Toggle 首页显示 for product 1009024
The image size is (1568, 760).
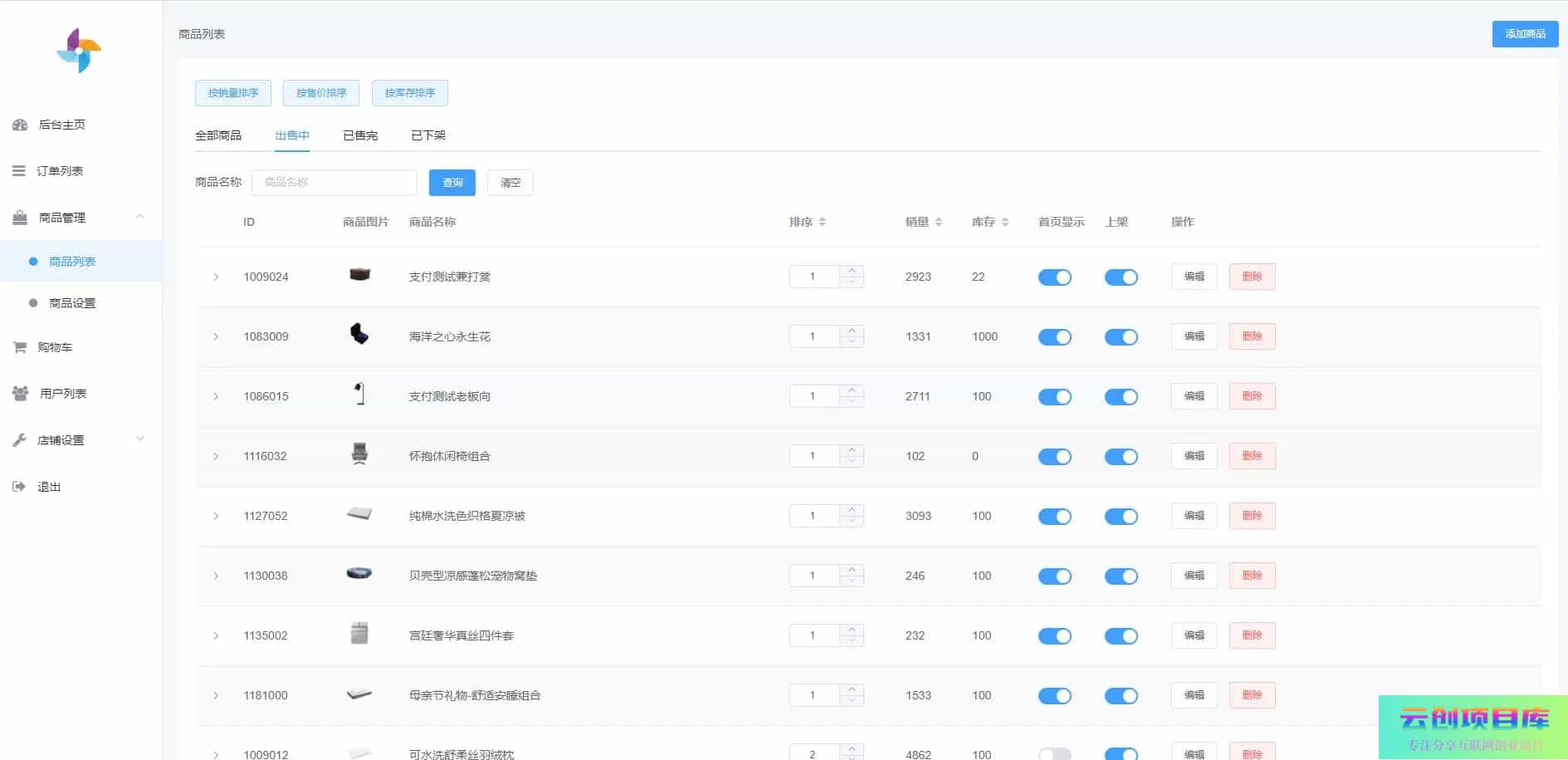(x=1054, y=277)
